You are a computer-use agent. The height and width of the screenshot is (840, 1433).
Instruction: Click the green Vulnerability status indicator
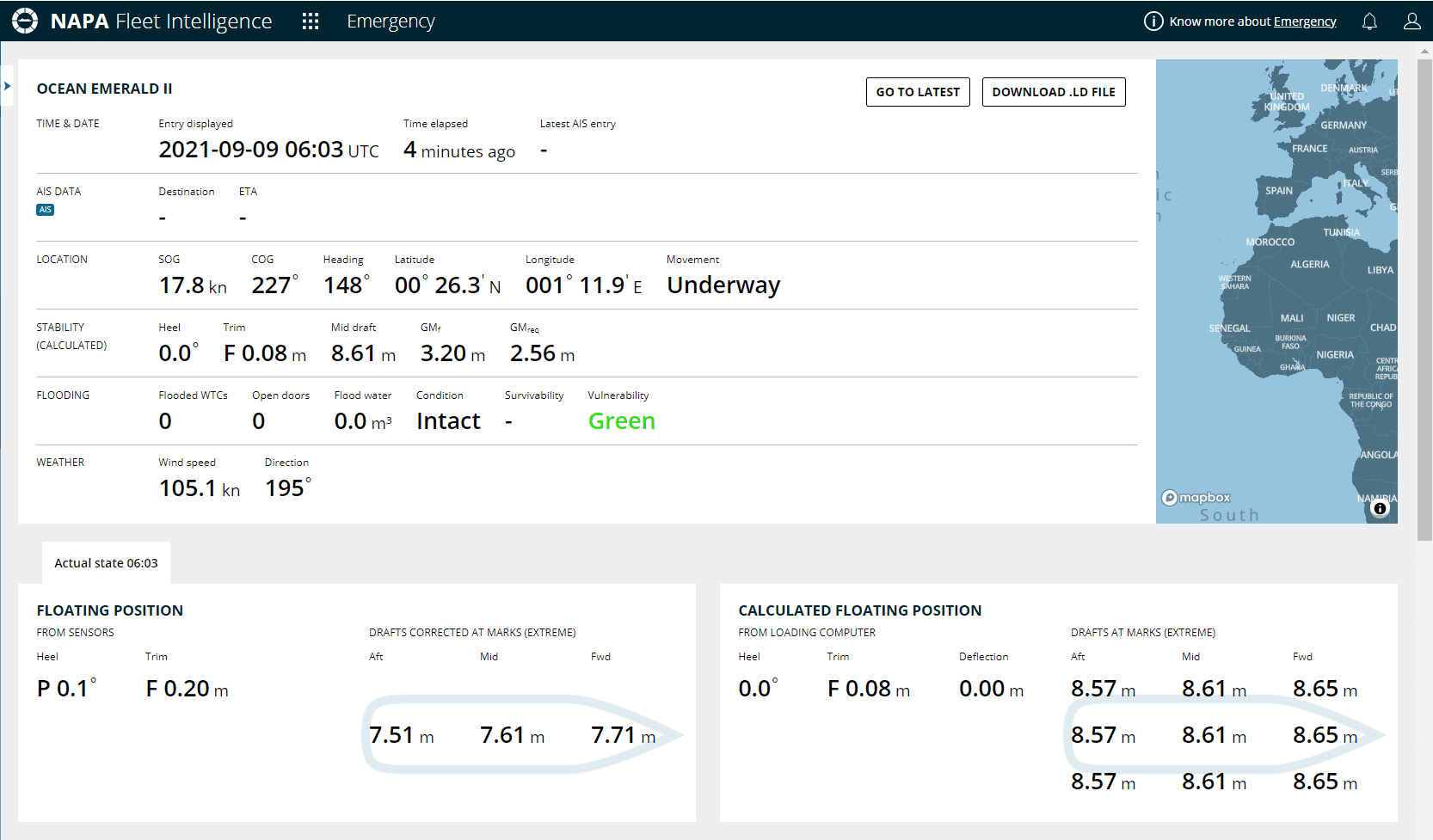tap(621, 420)
